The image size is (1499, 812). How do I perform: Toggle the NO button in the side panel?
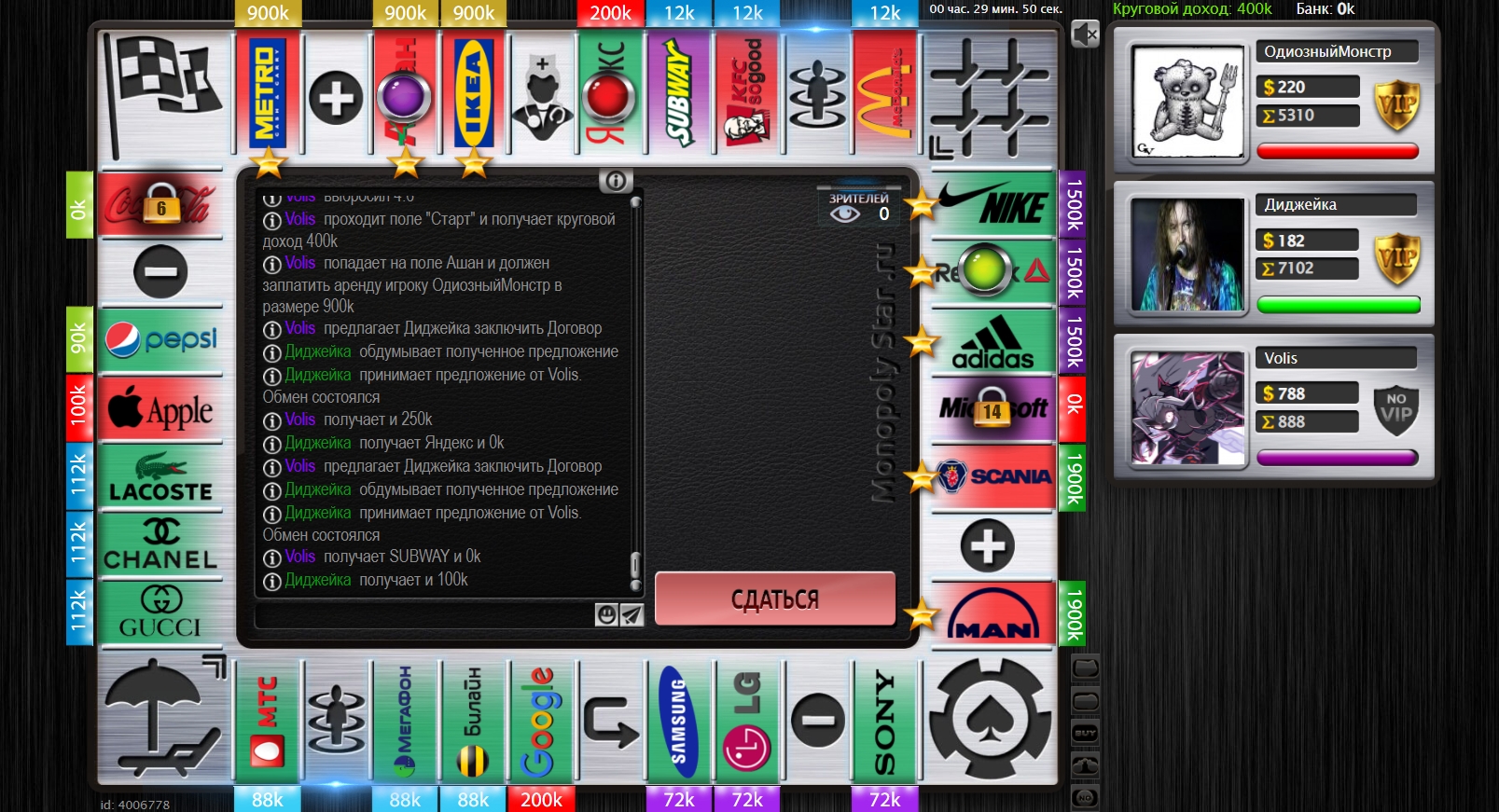pyautogui.click(x=1085, y=797)
